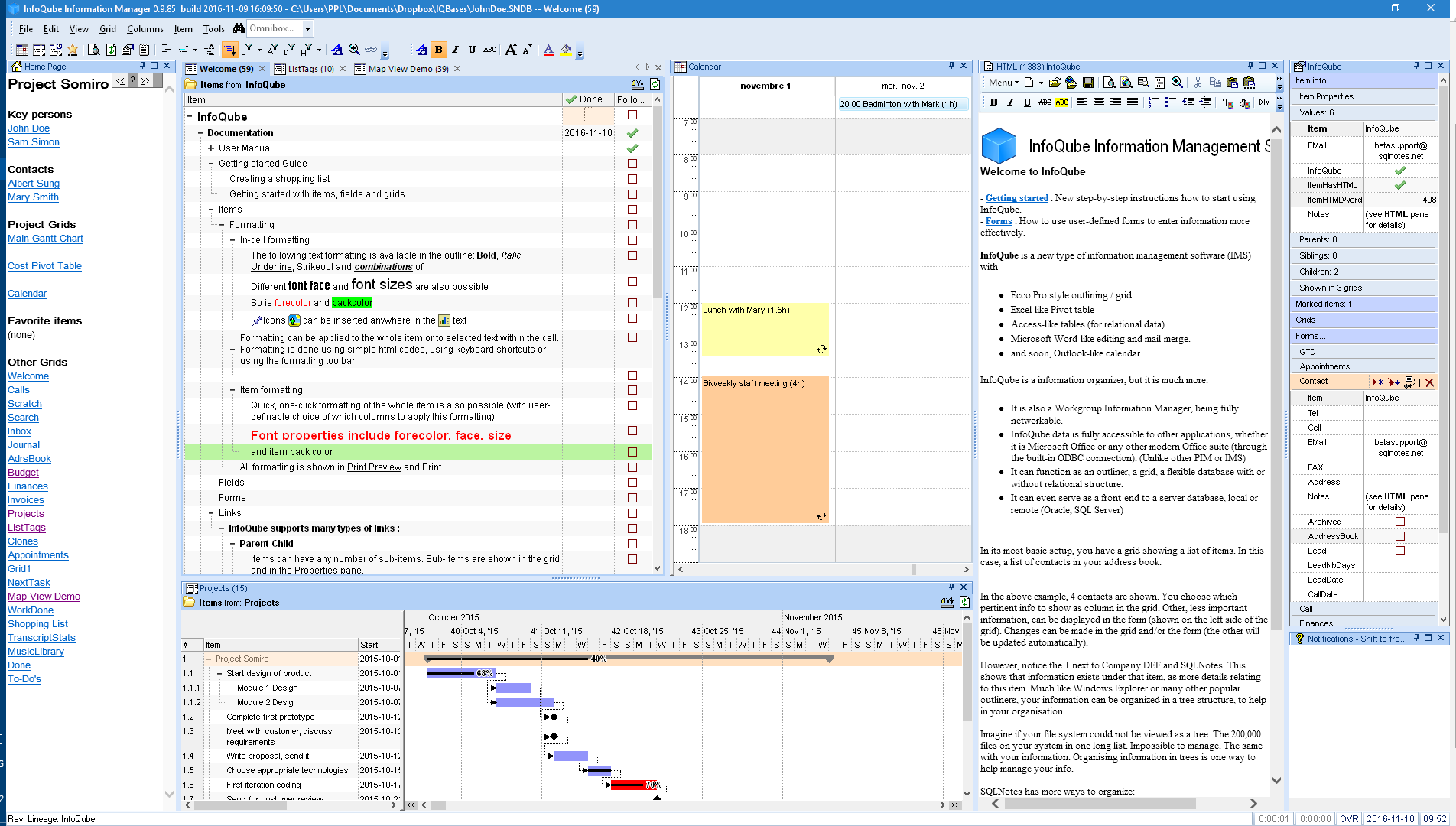Toggle the Archived checkbox in Contact form
This screenshot has width=1456, height=826.
1400,522
